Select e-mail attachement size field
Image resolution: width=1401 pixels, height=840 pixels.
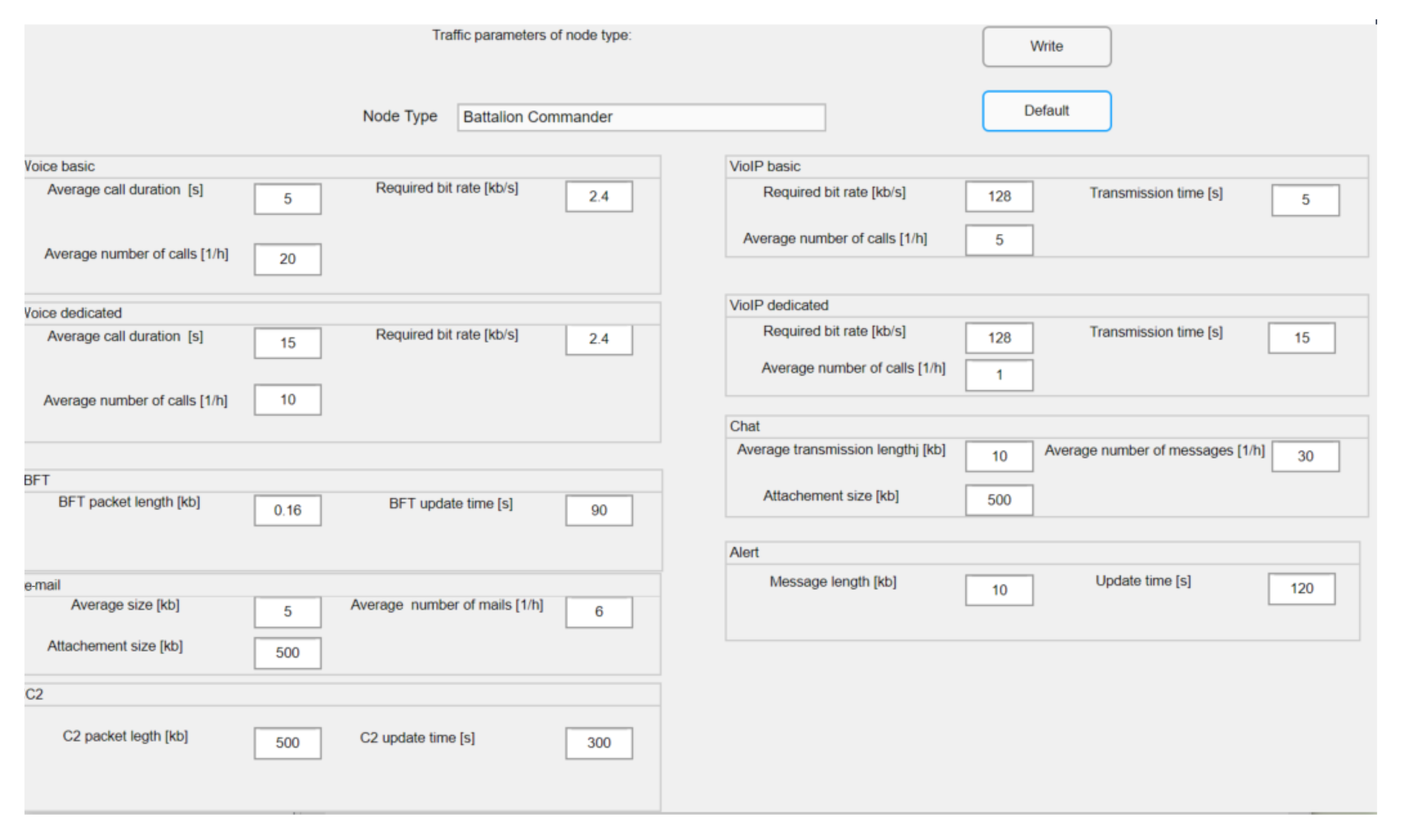coord(288,653)
